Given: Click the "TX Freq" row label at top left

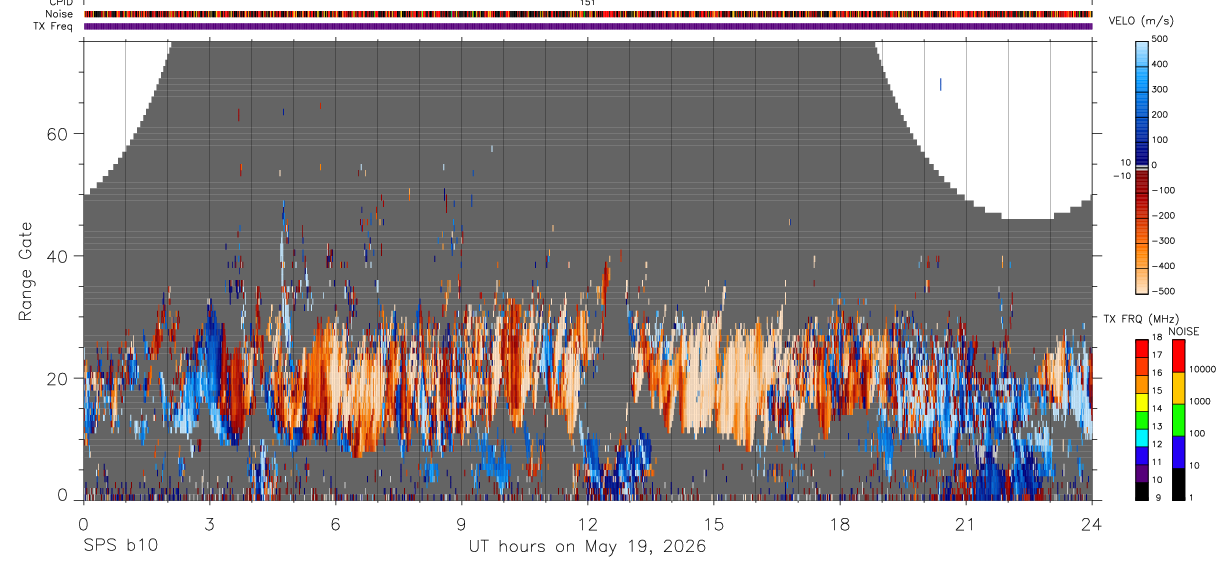Looking at the screenshot, I should 55,26.
